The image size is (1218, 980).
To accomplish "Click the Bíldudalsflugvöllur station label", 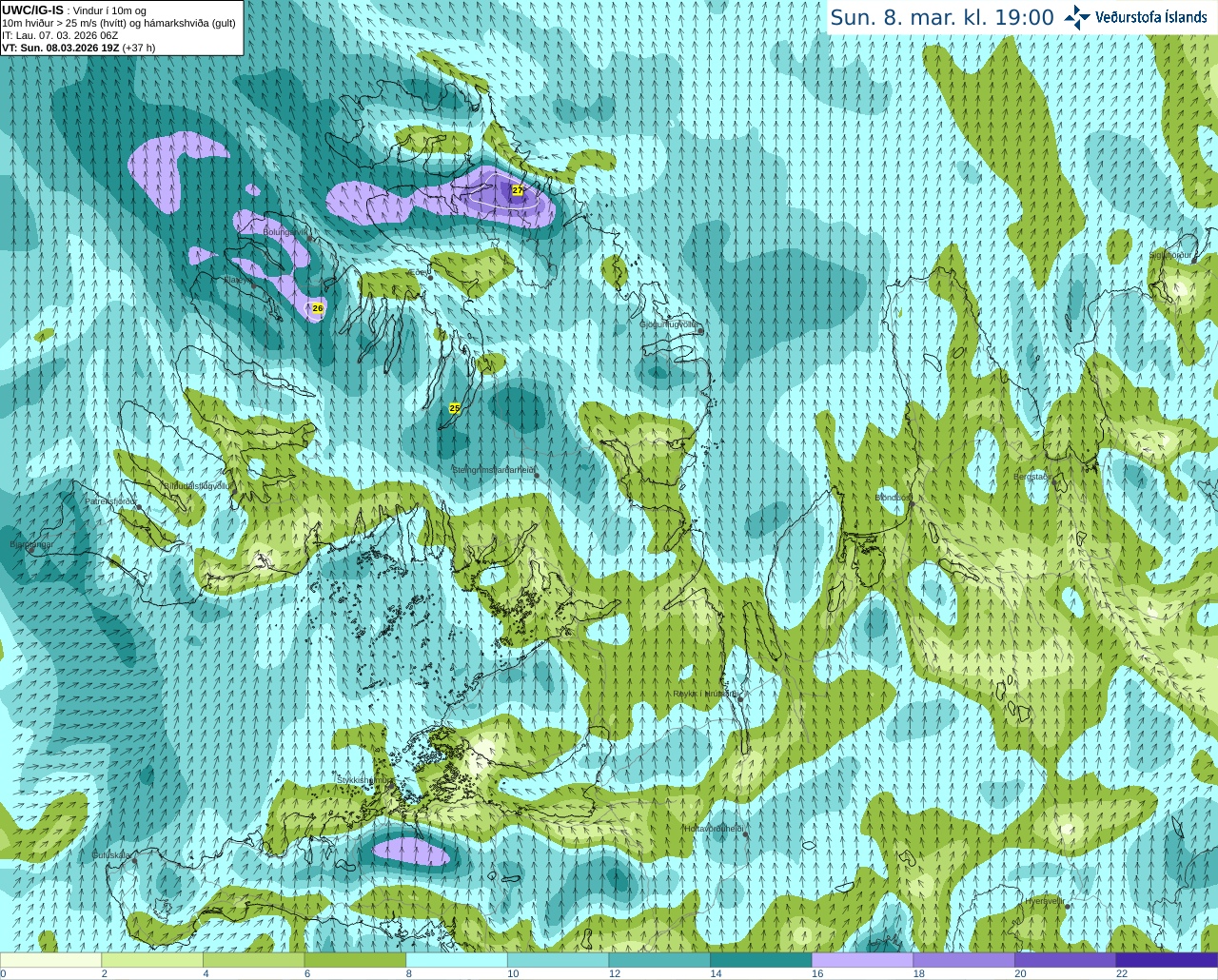I will click(x=197, y=485).
